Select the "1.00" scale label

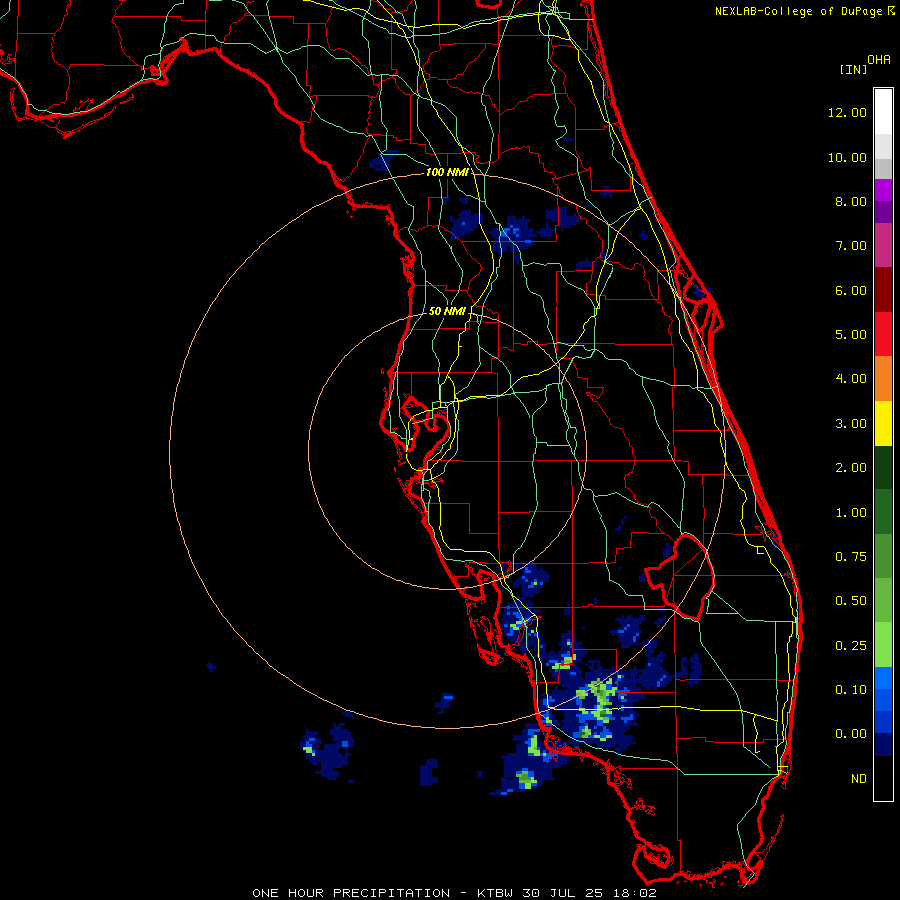[851, 513]
